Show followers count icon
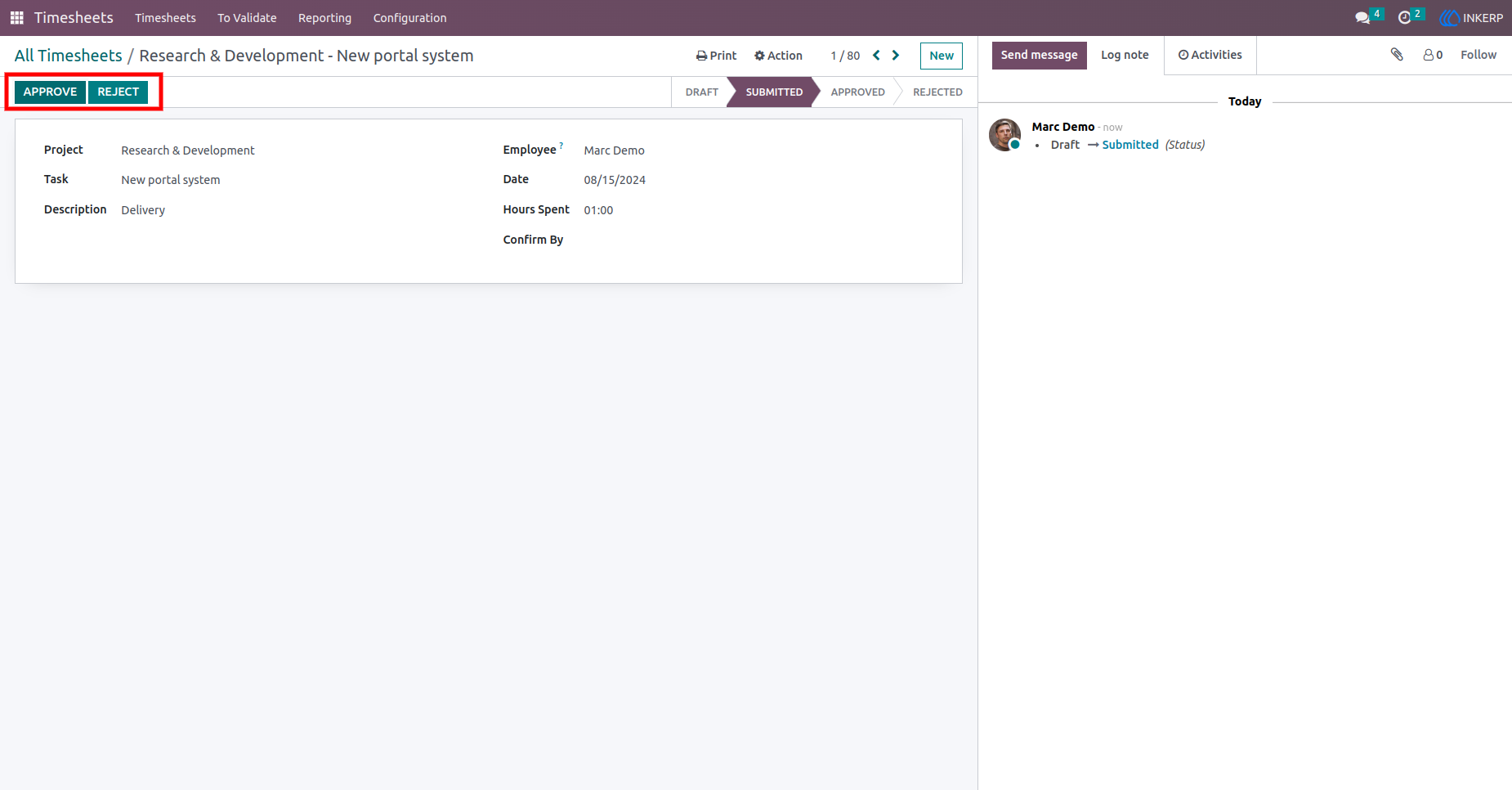Viewport: 1512px width, 790px height. point(1433,55)
